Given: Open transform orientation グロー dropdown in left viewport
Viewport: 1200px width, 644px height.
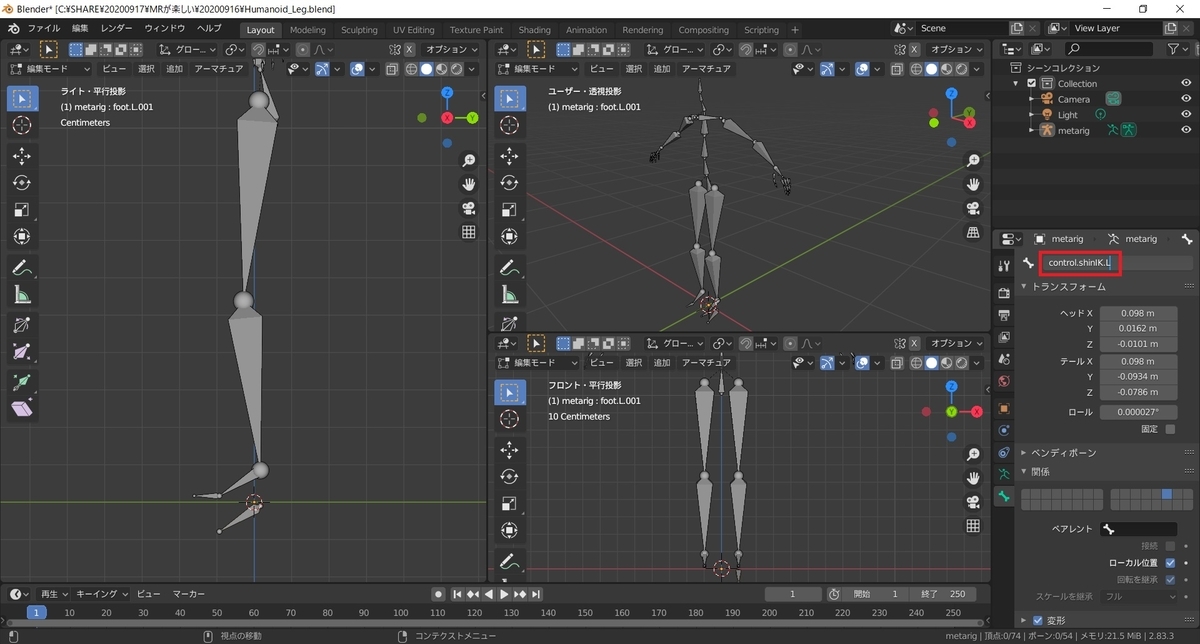Looking at the screenshot, I should (x=188, y=49).
